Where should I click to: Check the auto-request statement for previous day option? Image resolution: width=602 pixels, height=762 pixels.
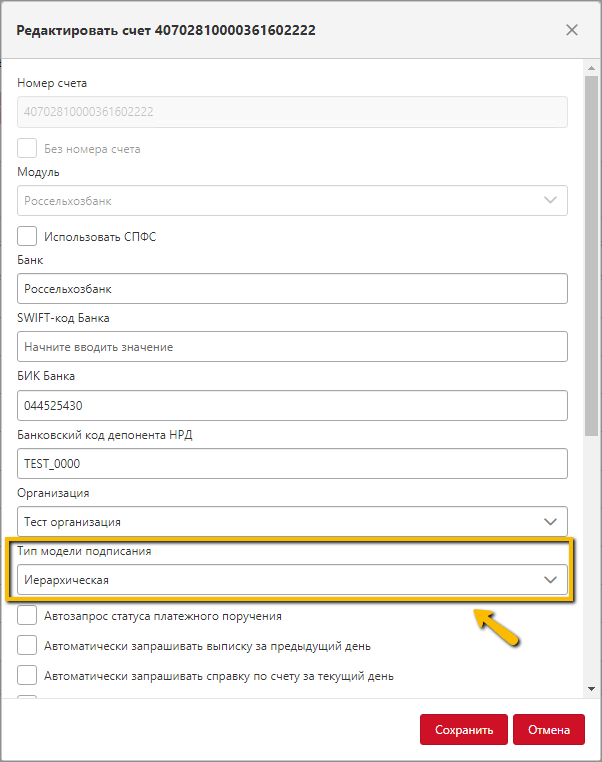coord(27,646)
